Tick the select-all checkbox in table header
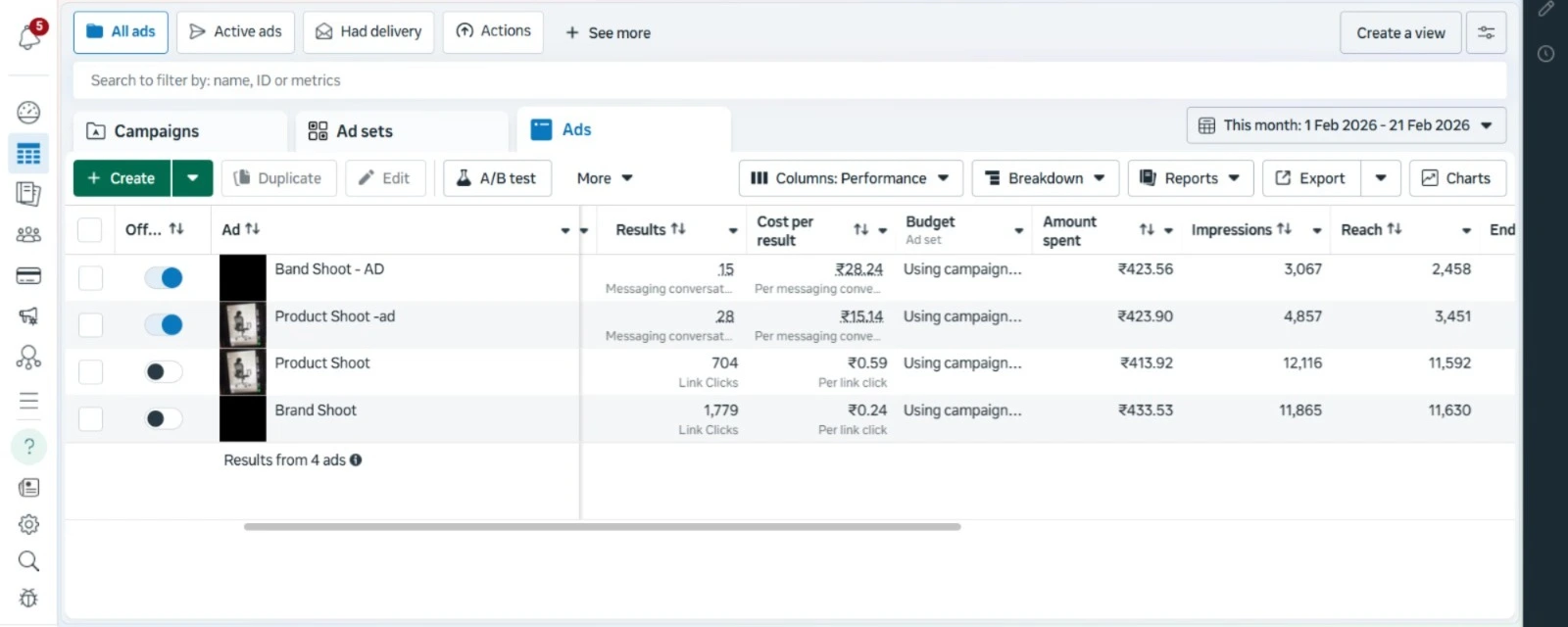This screenshot has width=1568, height=627. [89, 229]
